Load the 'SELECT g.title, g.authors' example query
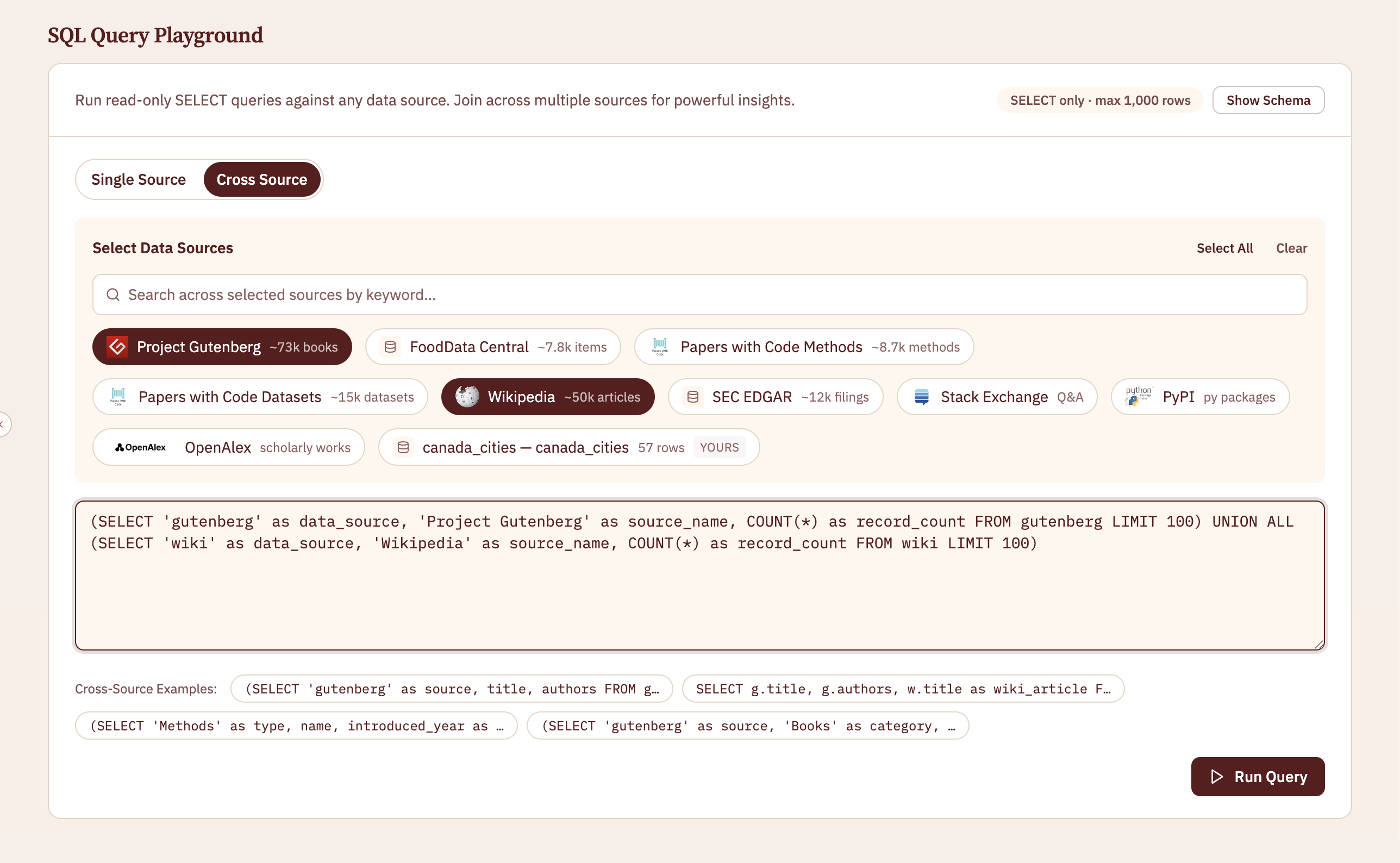The width and height of the screenshot is (1400, 863). 903,689
